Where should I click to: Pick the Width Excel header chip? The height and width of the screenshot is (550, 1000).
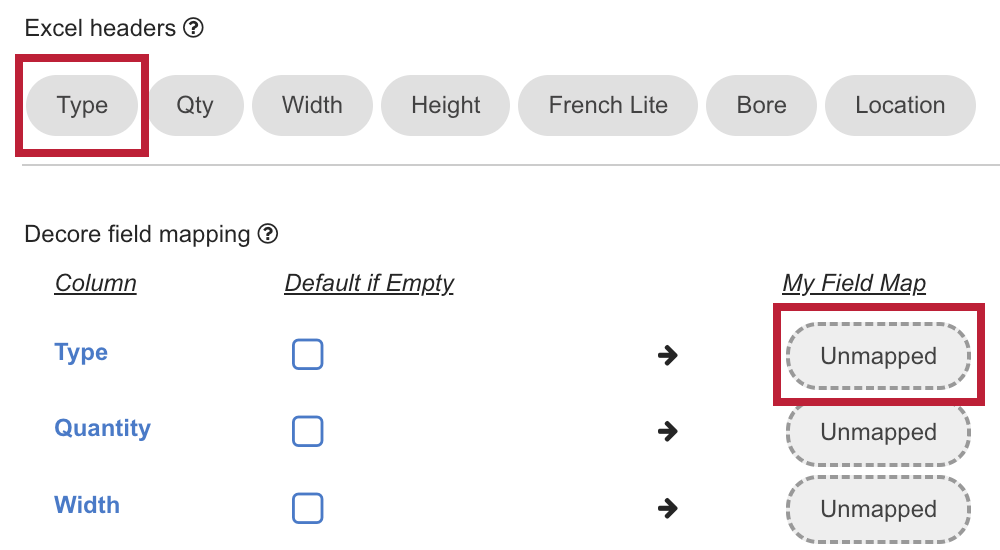(312, 105)
